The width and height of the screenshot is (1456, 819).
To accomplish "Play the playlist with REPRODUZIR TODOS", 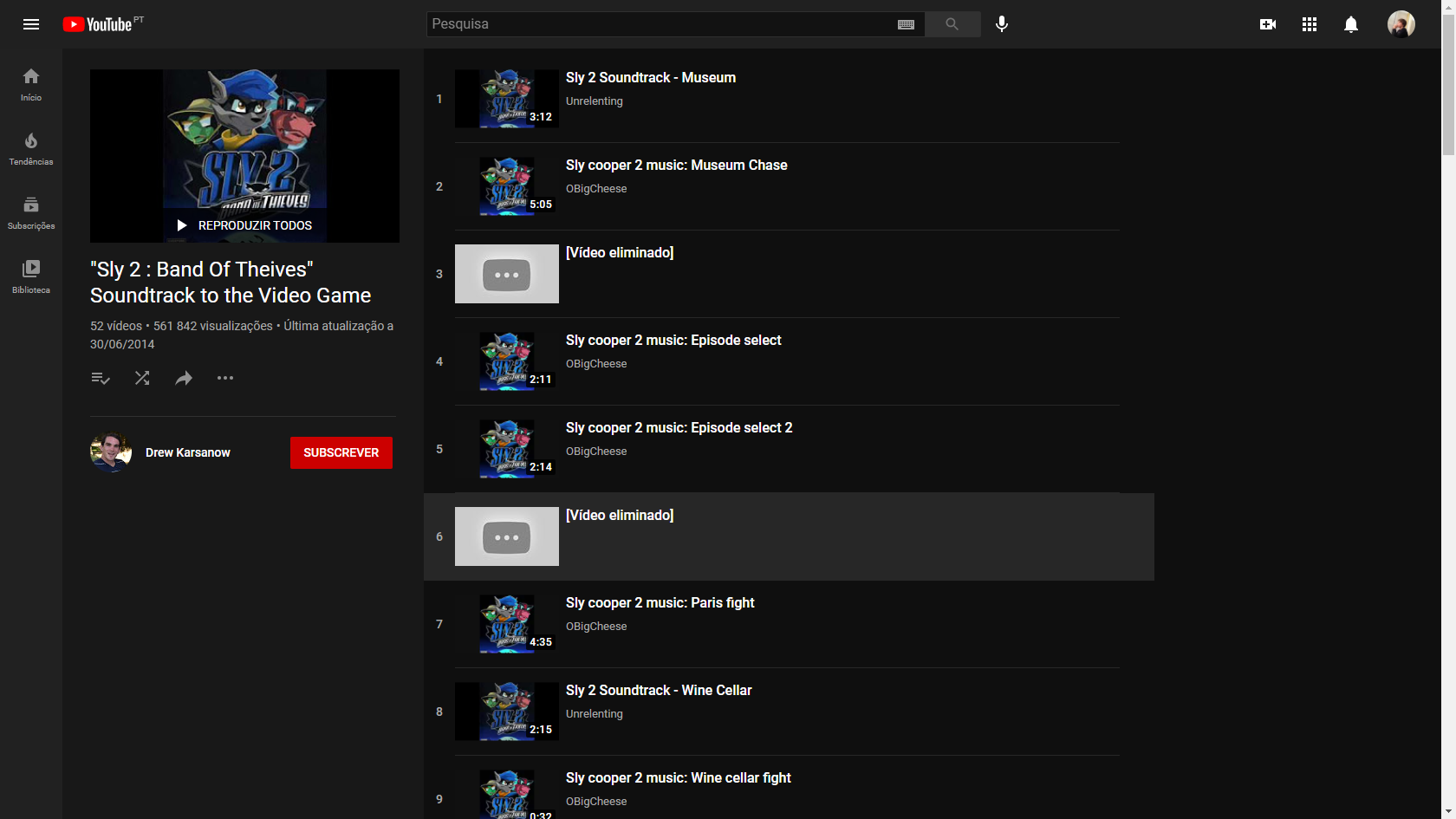I will pyautogui.click(x=244, y=224).
